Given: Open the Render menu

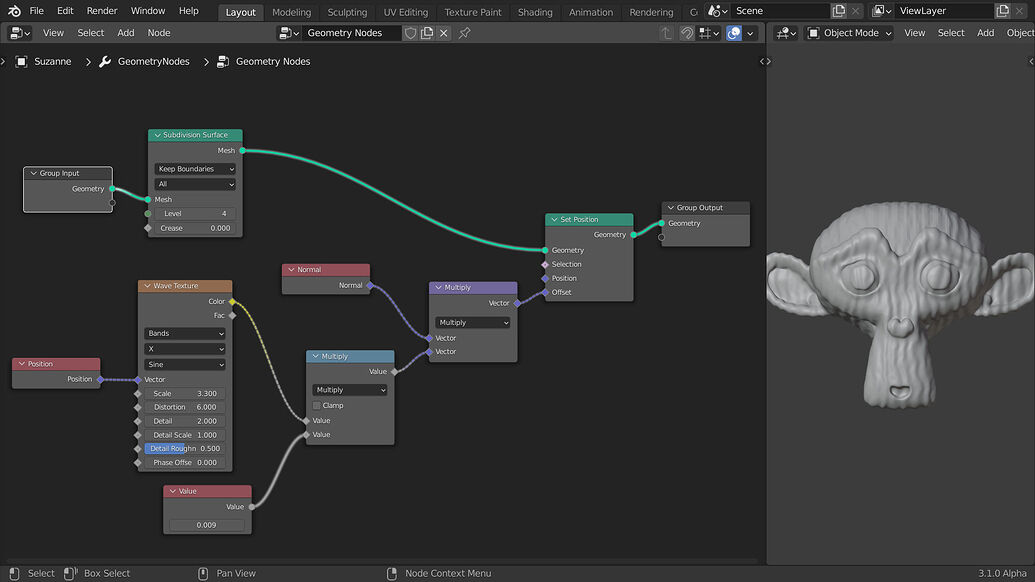Looking at the screenshot, I should (102, 11).
